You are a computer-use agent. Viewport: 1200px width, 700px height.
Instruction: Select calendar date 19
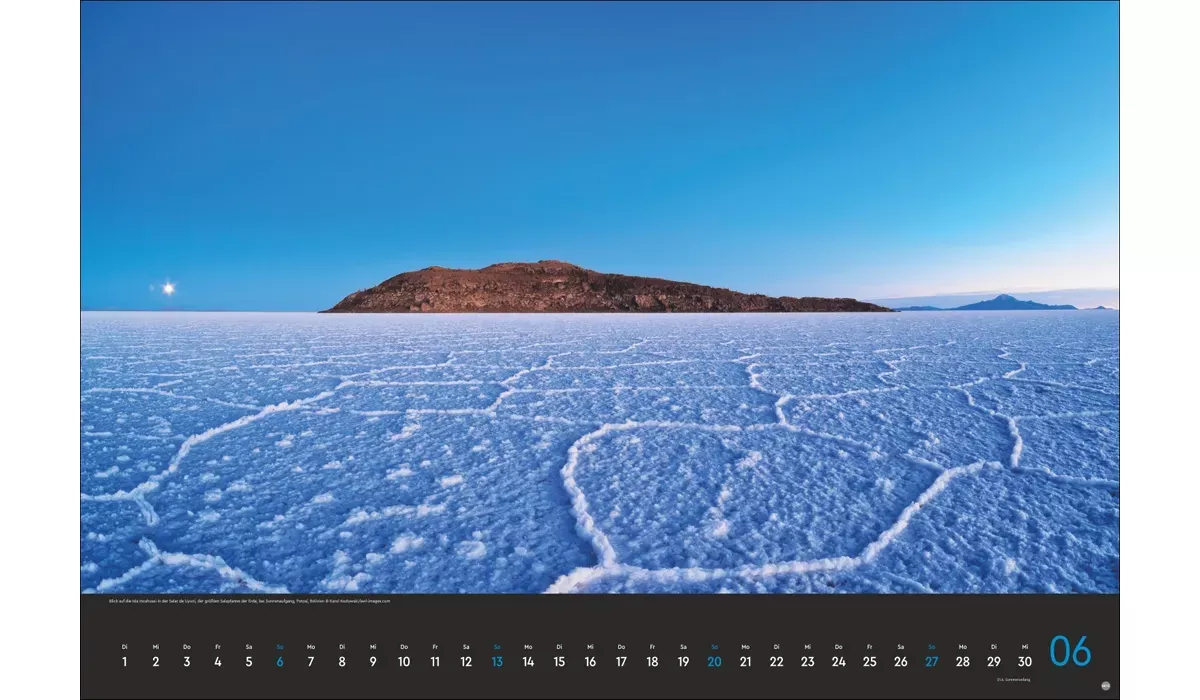[x=683, y=662]
